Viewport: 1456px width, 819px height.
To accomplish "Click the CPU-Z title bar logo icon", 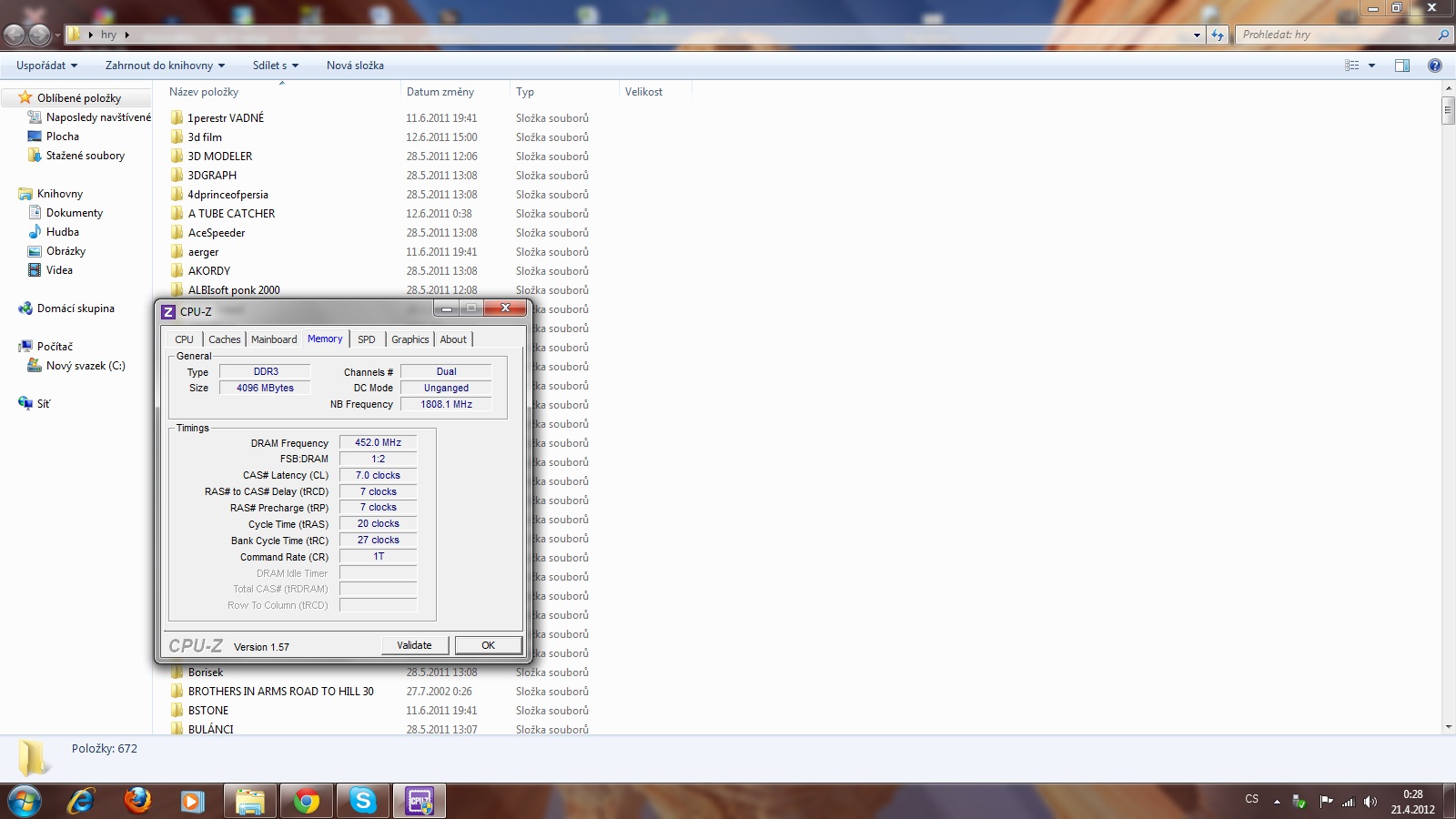I will [x=168, y=311].
